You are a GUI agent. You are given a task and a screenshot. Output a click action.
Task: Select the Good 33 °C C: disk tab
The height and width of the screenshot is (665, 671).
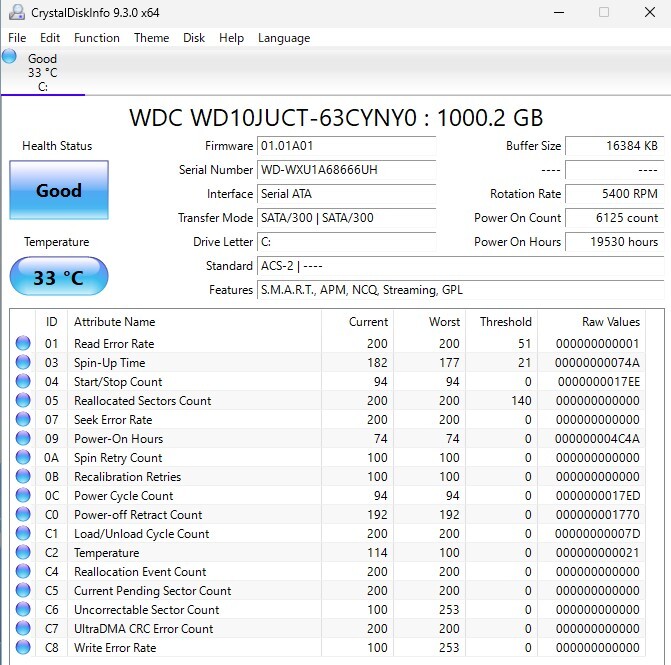point(43,72)
